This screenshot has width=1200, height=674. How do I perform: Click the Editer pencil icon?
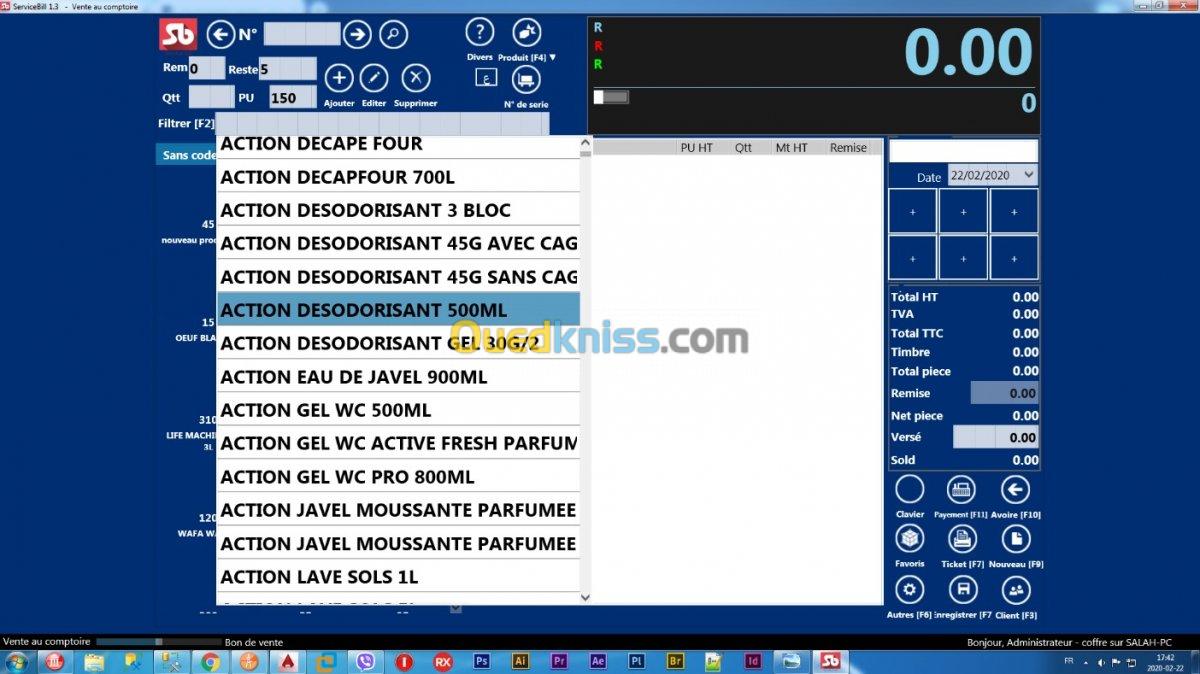374,78
